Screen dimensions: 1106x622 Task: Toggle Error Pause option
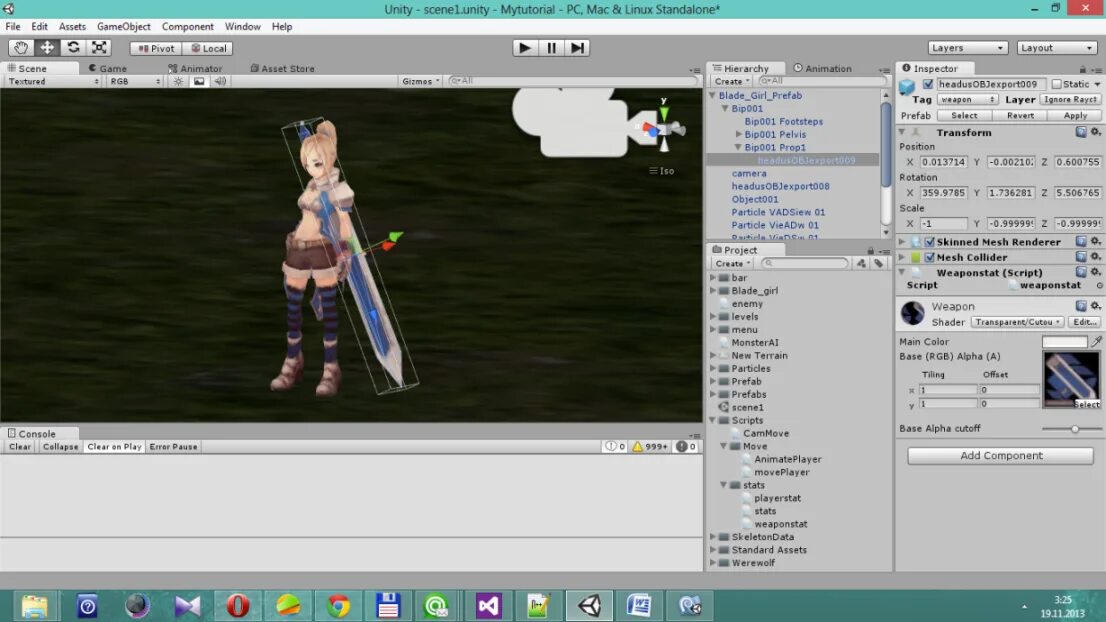coord(174,446)
